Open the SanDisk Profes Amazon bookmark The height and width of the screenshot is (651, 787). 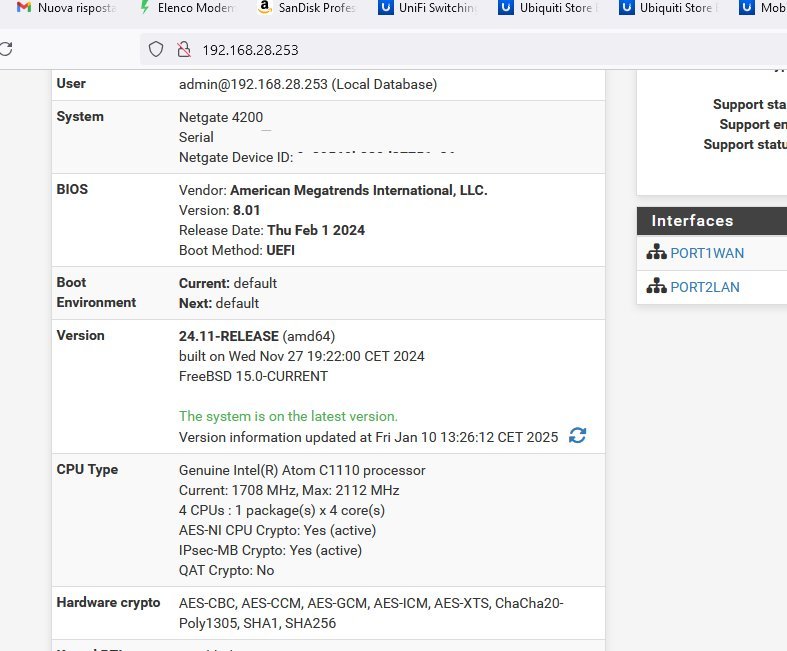point(307,8)
